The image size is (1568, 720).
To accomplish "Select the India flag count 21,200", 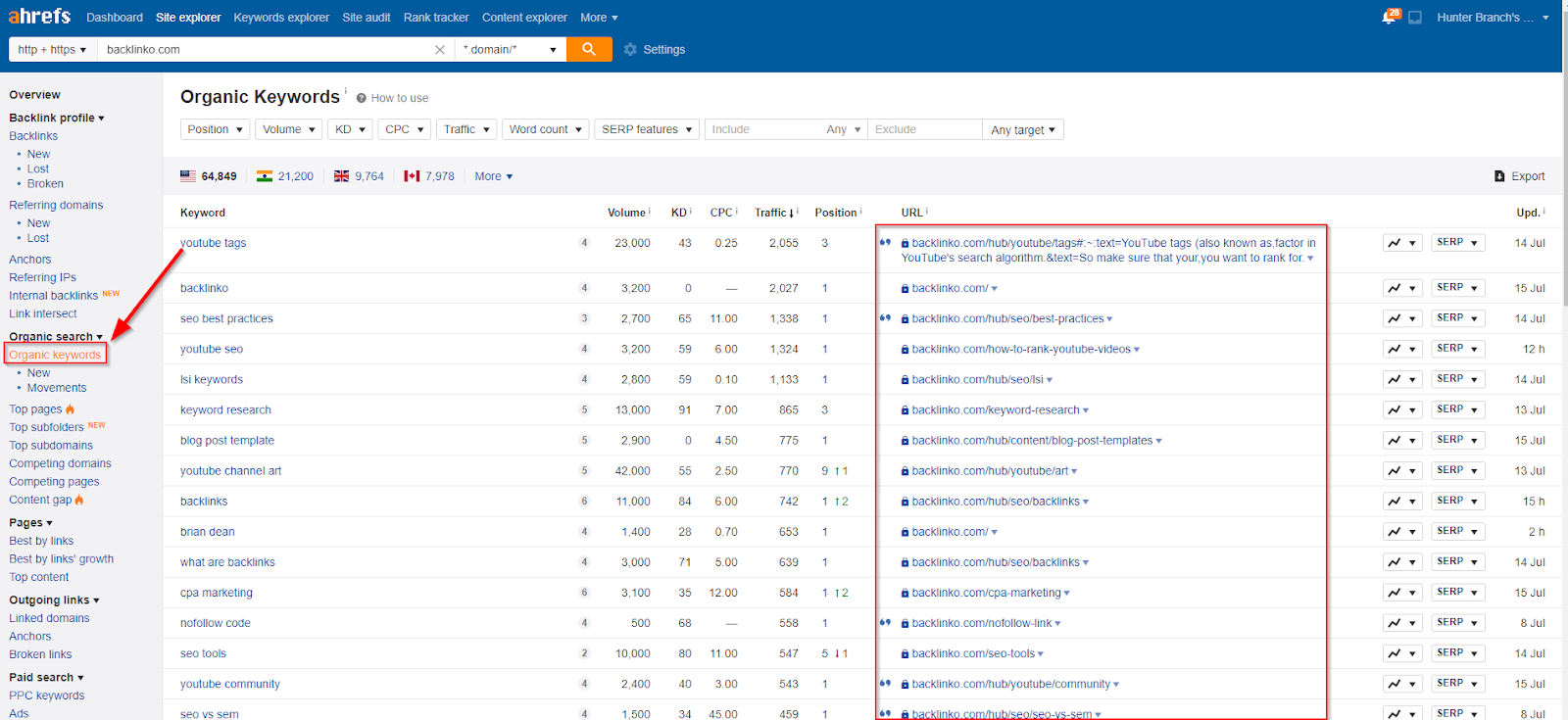I will click(285, 176).
